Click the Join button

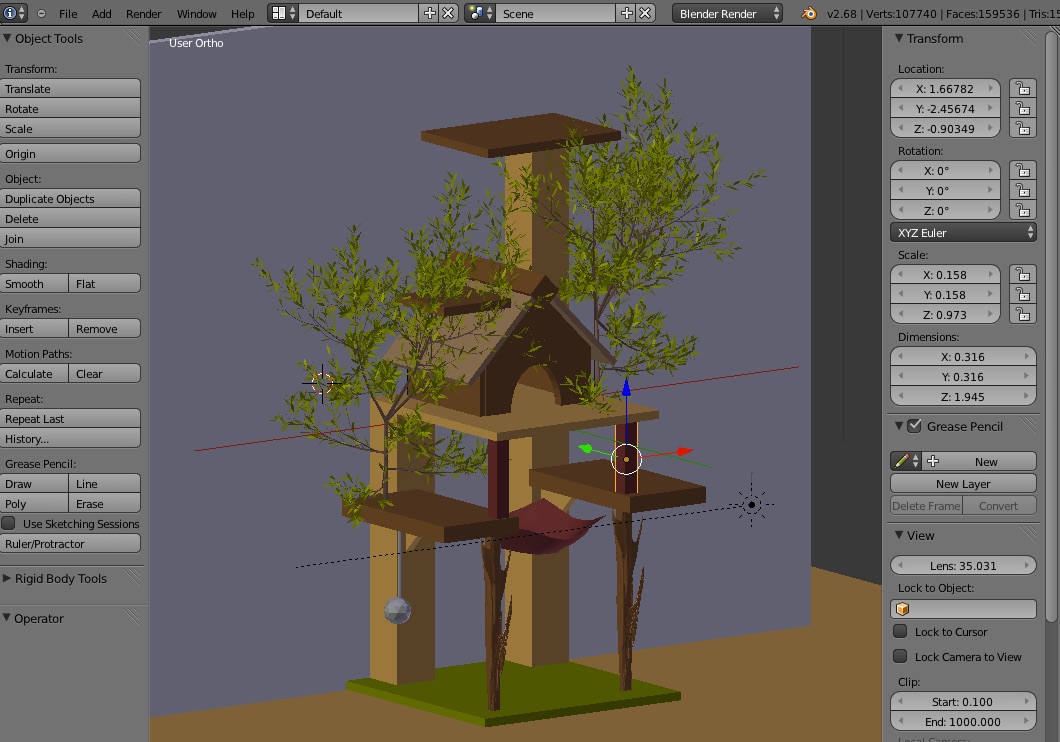pyautogui.click(x=70, y=239)
